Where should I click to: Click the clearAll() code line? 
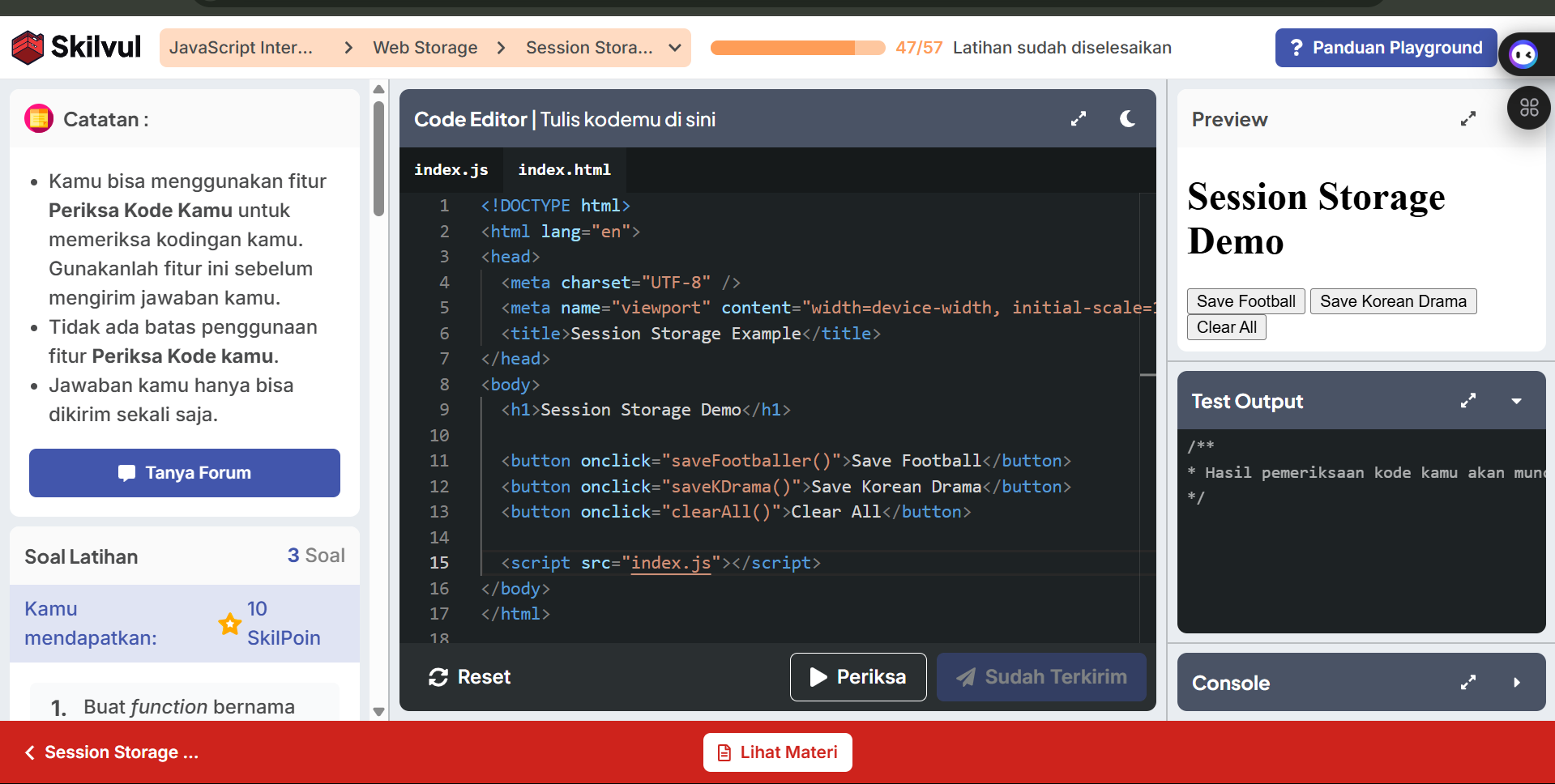736,512
